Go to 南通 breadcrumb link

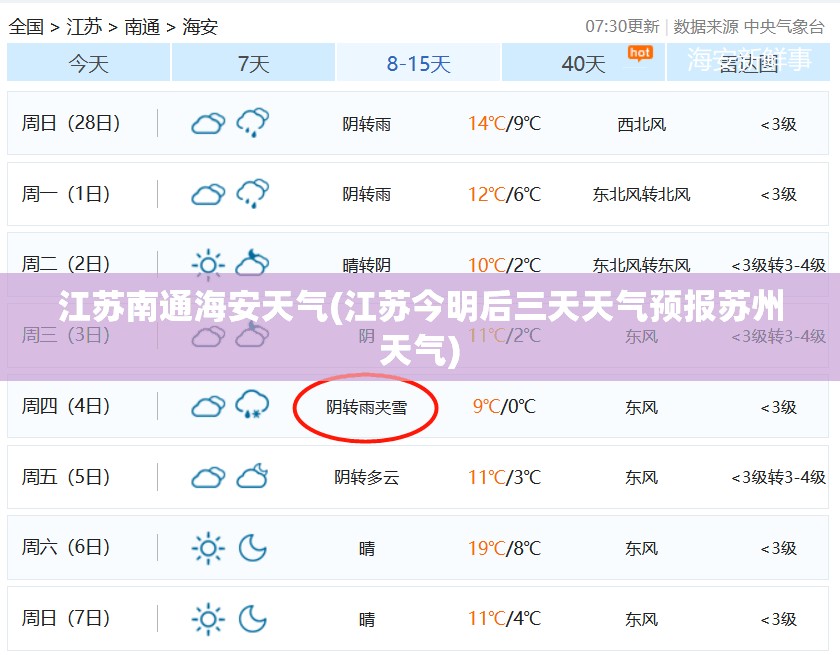[x=142, y=26]
